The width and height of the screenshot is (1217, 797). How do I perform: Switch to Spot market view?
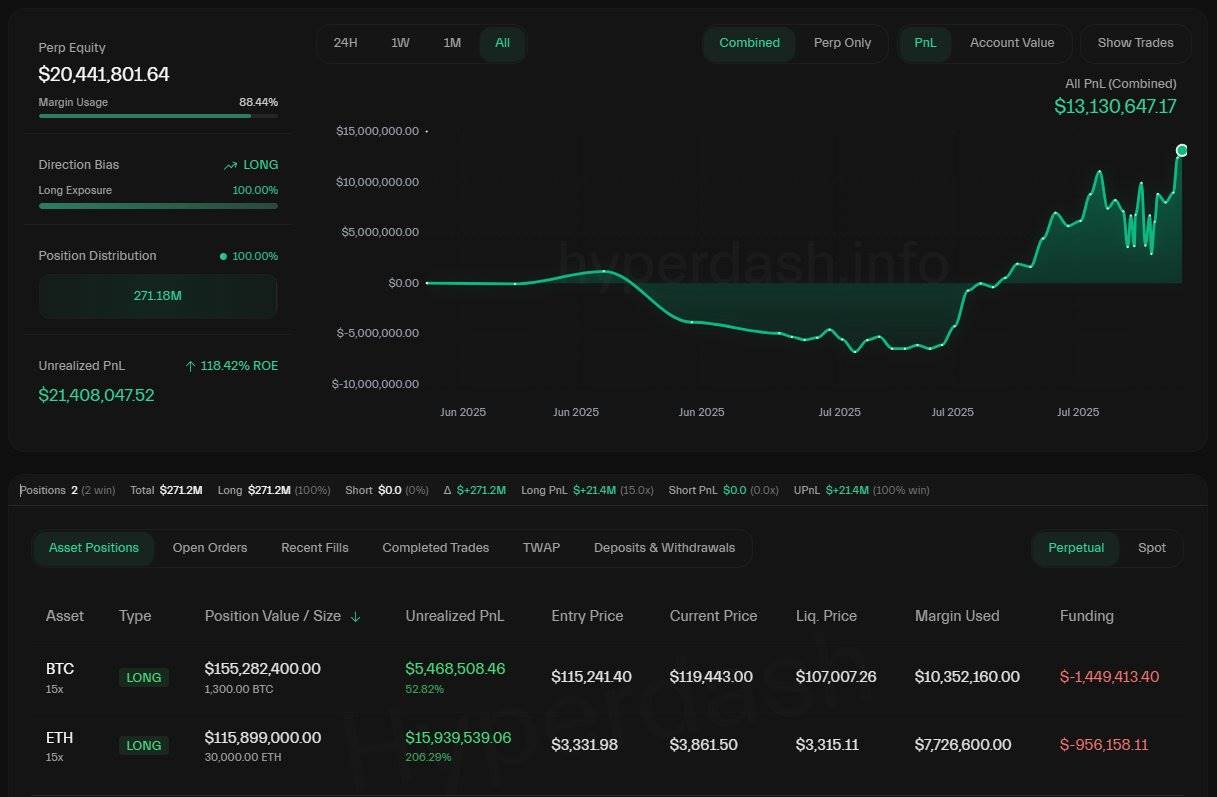[x=1151, y=548]
